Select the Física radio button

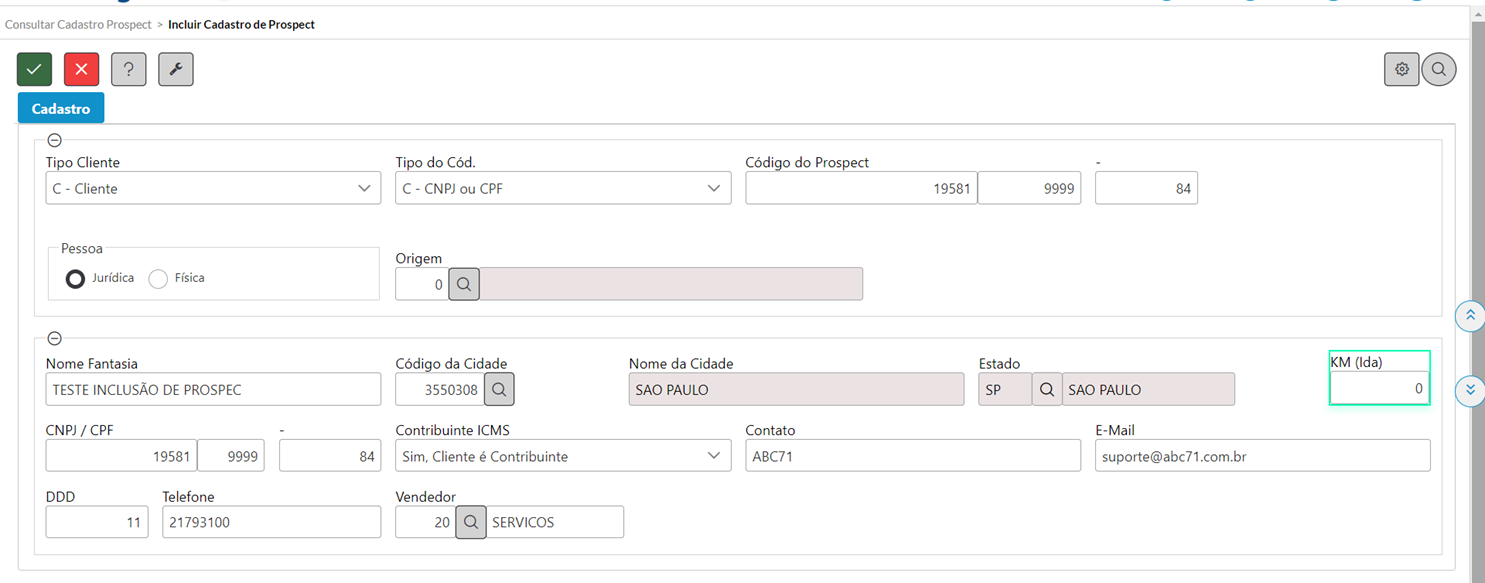coord(158,279)
